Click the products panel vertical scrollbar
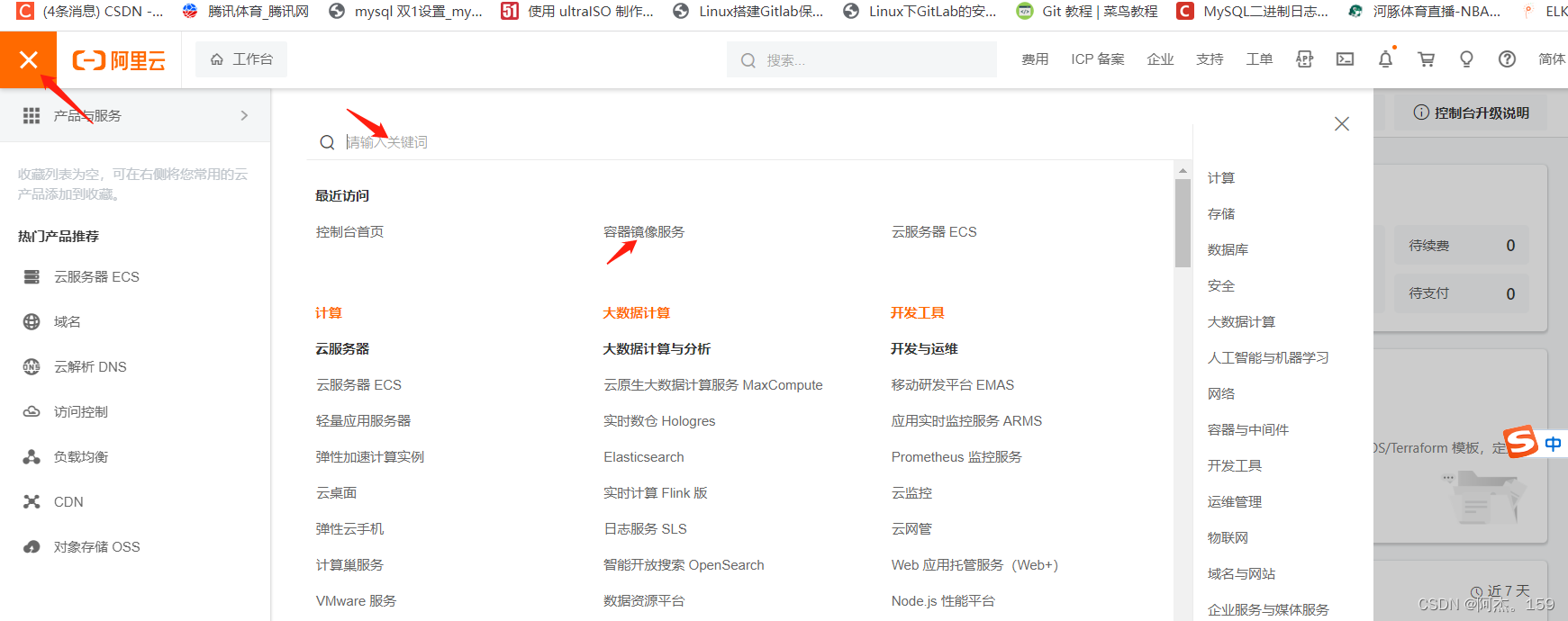The width and height of the screenshot is (1568, 621). click(x=1183, y=223)
